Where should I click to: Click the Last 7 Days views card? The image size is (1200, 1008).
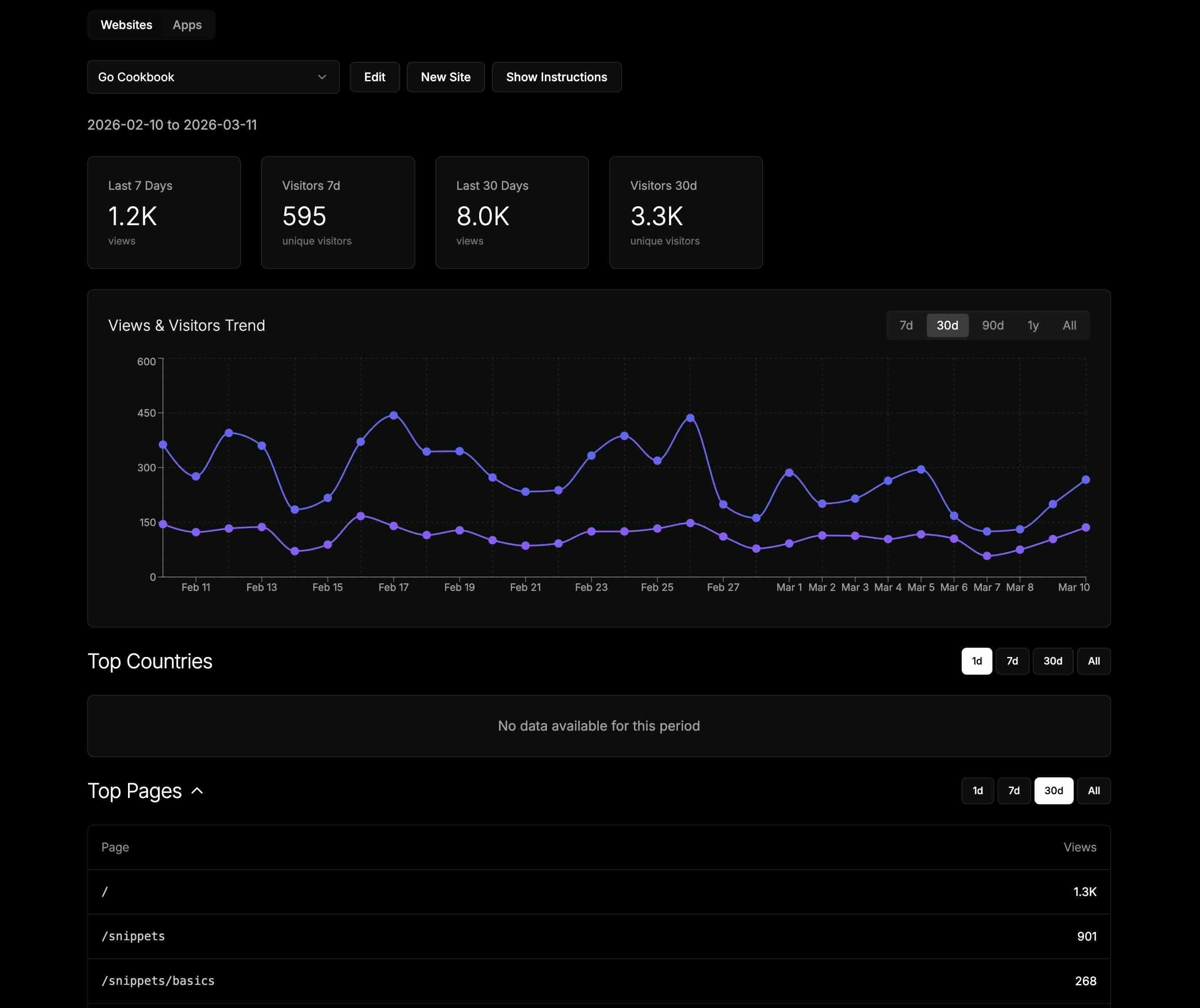pyautogui.click(x=163, y=212)
